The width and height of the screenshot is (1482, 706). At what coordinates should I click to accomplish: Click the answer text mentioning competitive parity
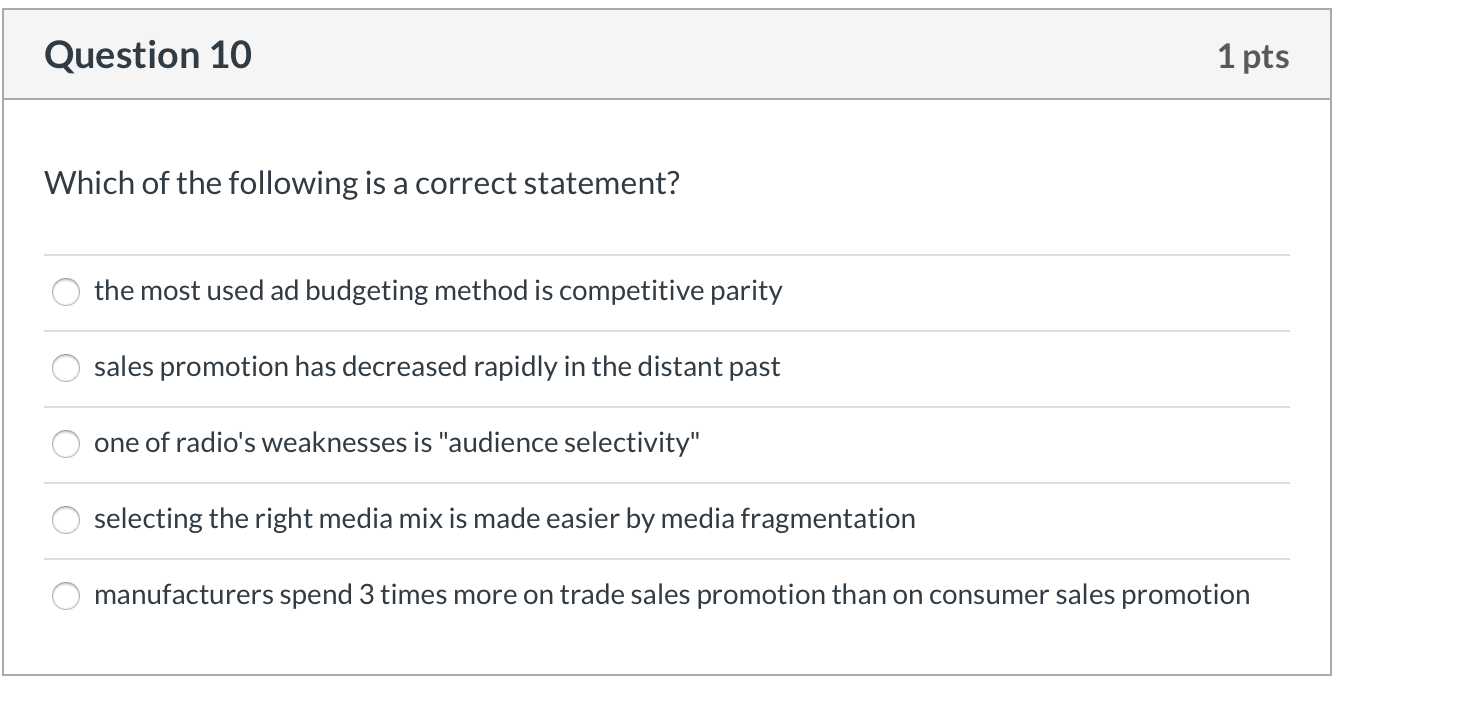tap(437, 291)
